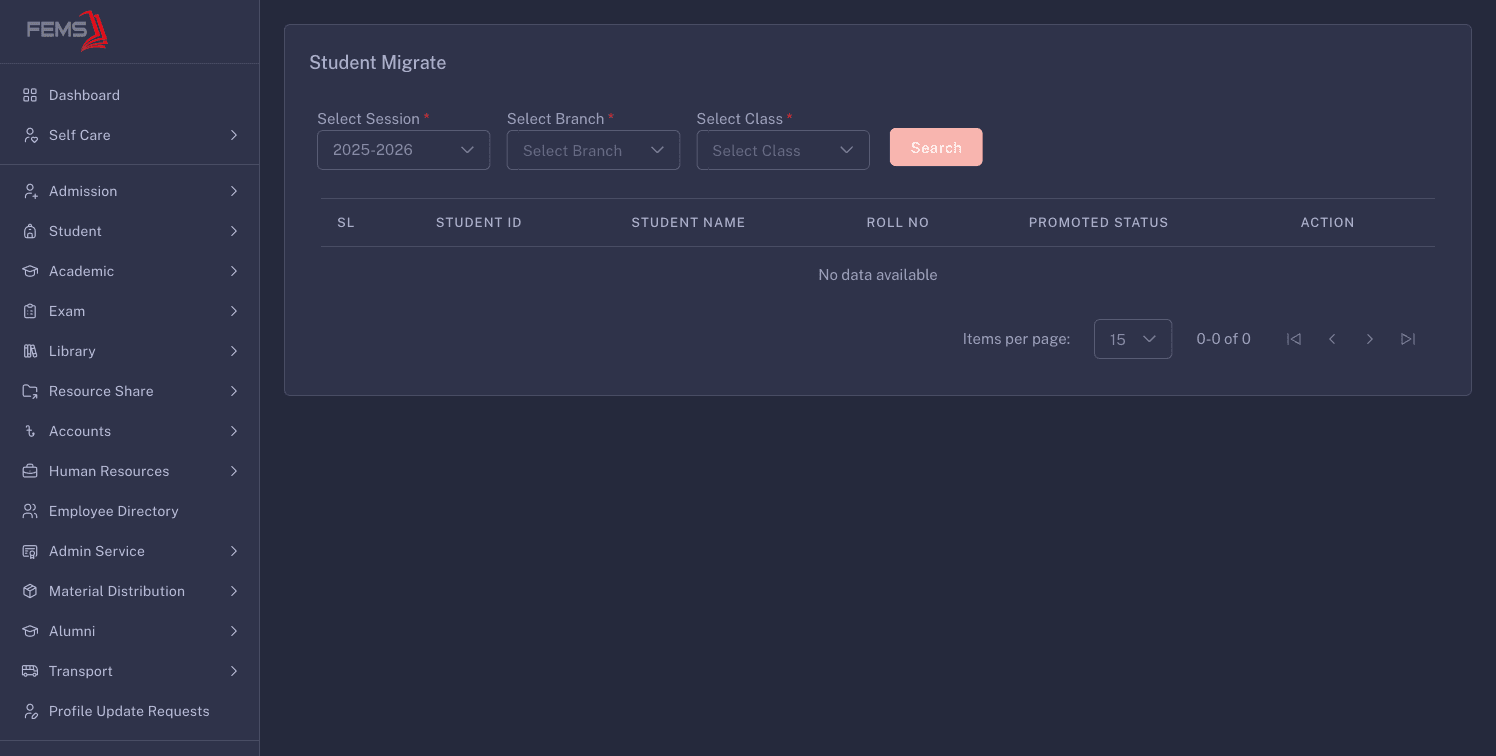Expand the Transport menu chevron
The height and width of the screenshot is (756, 1496).
tap(233, 671)
